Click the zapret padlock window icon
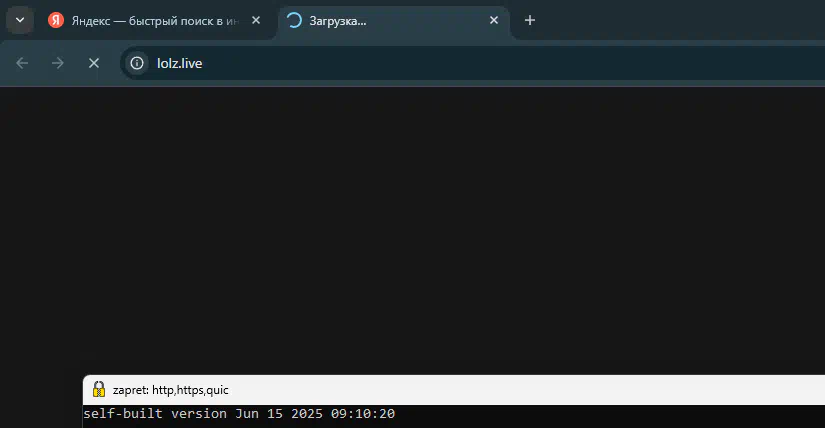The height and width of the screenshot is (428, 825). [x=99, y=390]
